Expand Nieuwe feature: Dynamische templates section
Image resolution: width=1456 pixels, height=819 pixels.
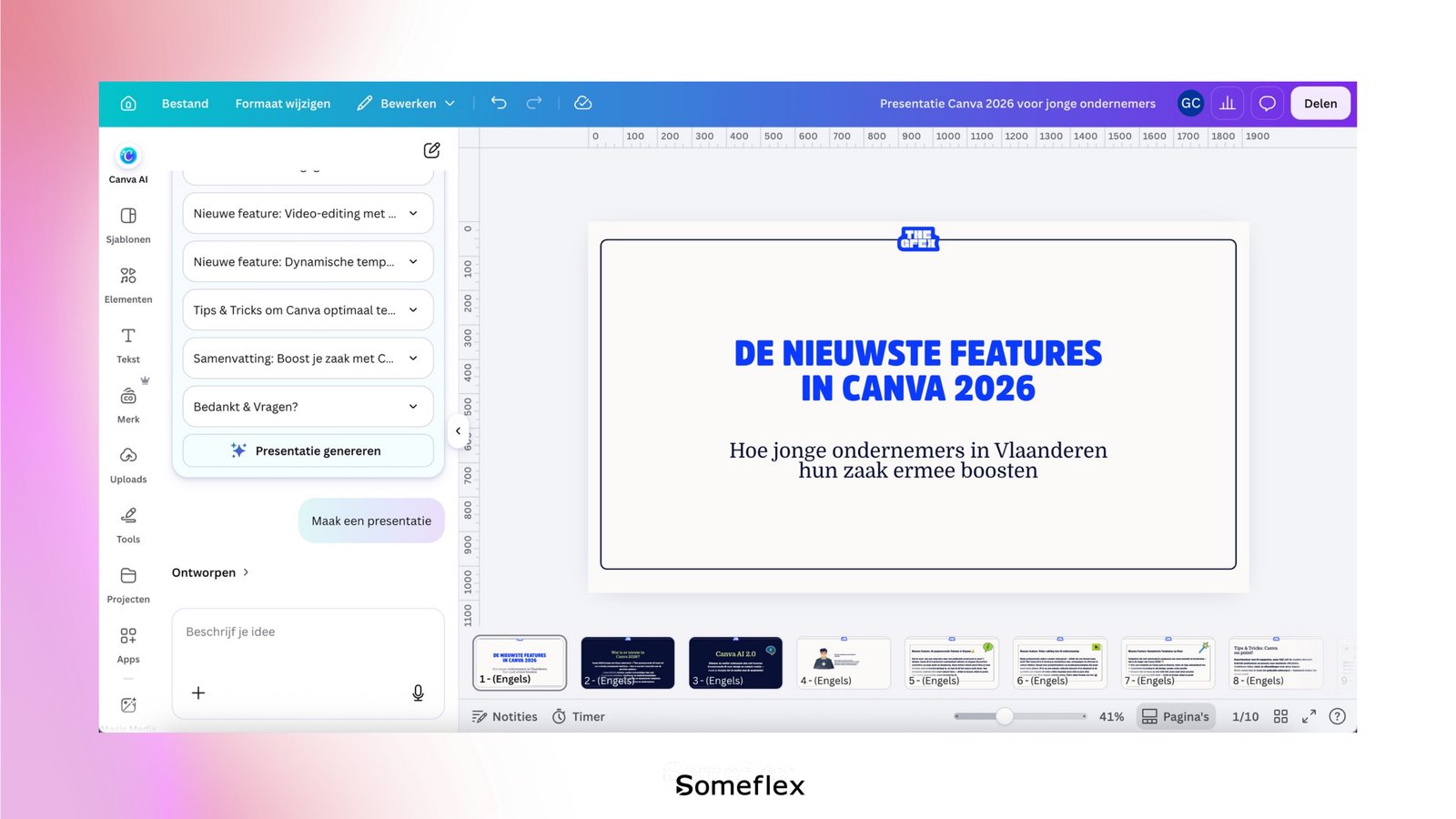point(308,262)
